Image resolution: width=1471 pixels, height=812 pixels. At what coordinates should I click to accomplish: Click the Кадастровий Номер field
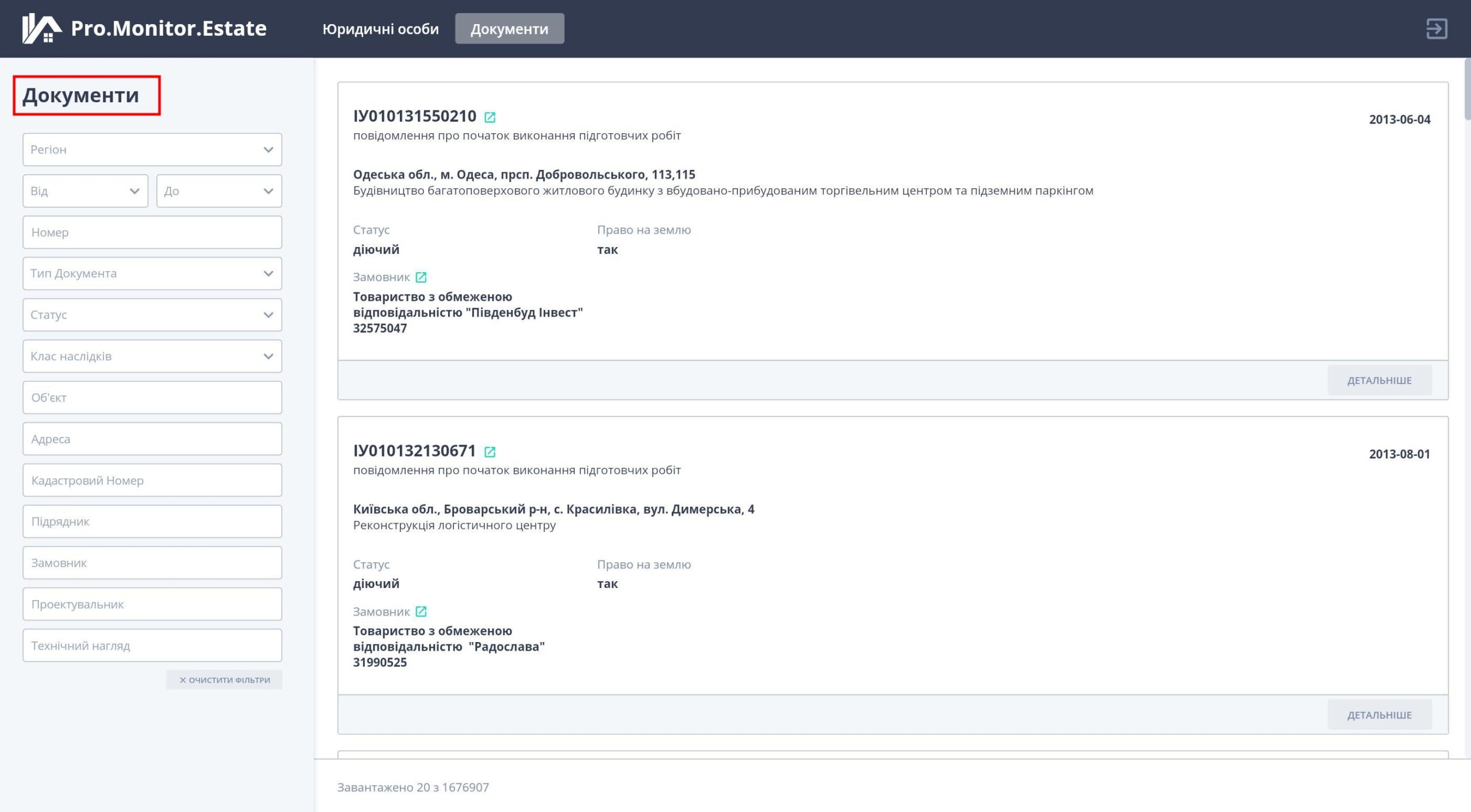click(x=152, y=480)
